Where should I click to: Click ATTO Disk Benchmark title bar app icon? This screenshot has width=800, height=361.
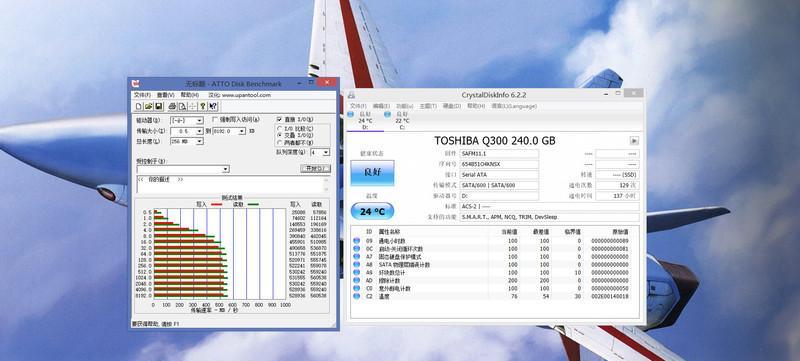pos(135,83)
